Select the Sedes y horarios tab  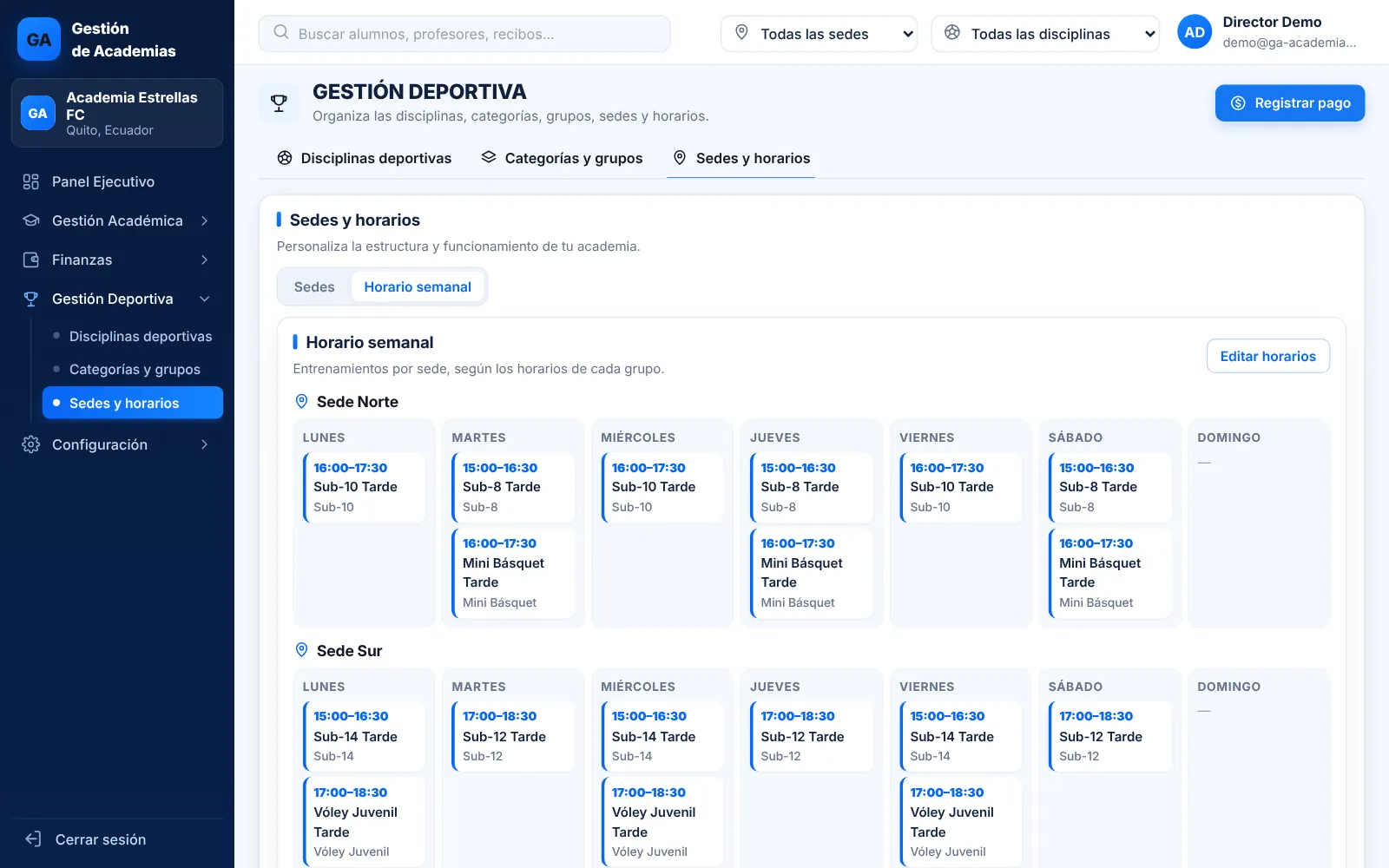pyautogui.click(x=741, y=158)
